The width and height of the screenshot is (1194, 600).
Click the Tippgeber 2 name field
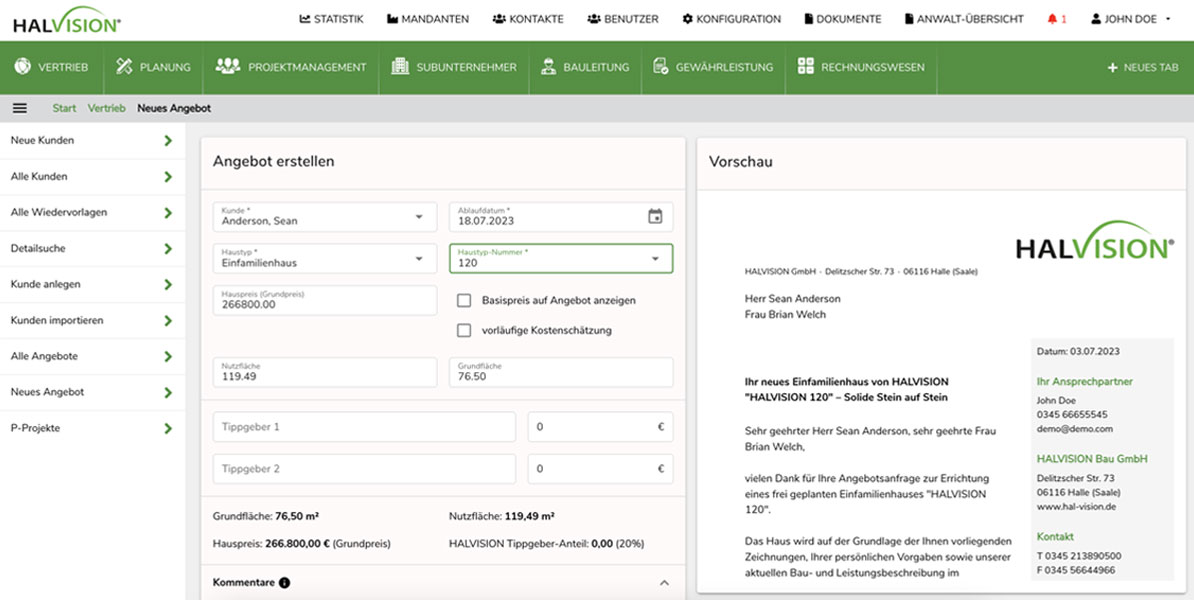tap(364, 469)
